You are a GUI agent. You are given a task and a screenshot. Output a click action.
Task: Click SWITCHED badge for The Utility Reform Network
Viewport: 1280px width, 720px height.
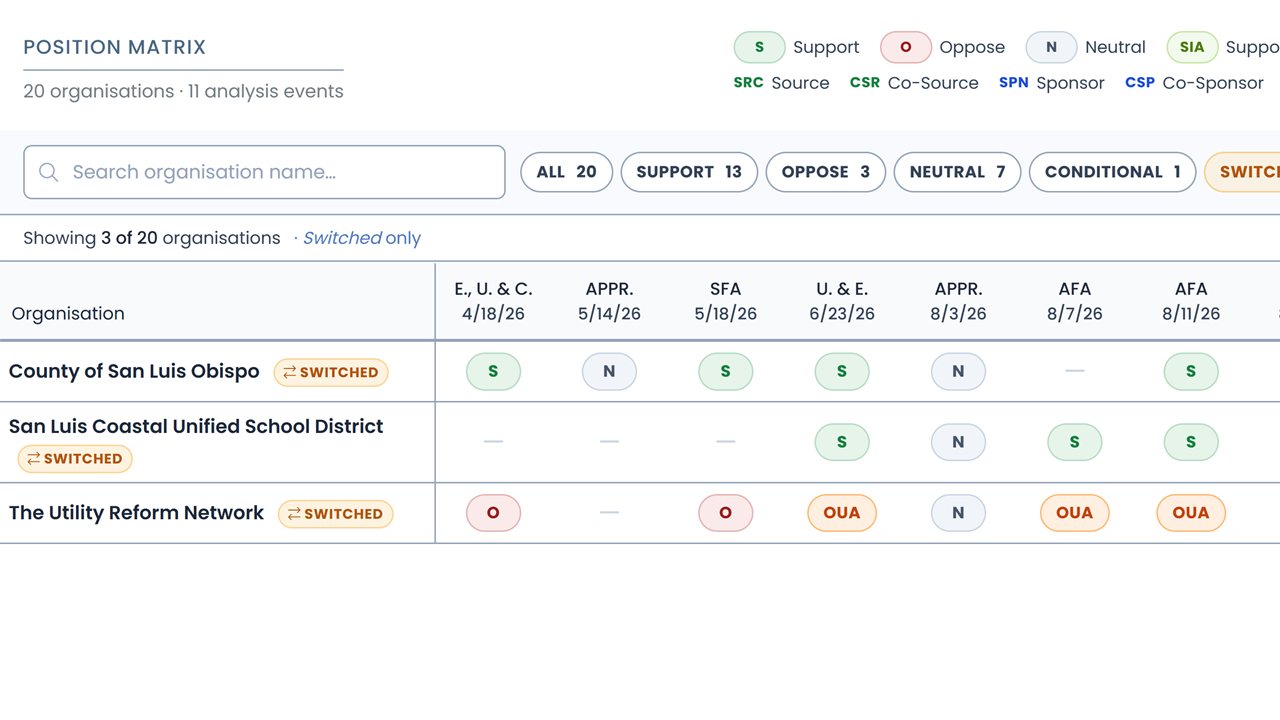pos(335,514)
